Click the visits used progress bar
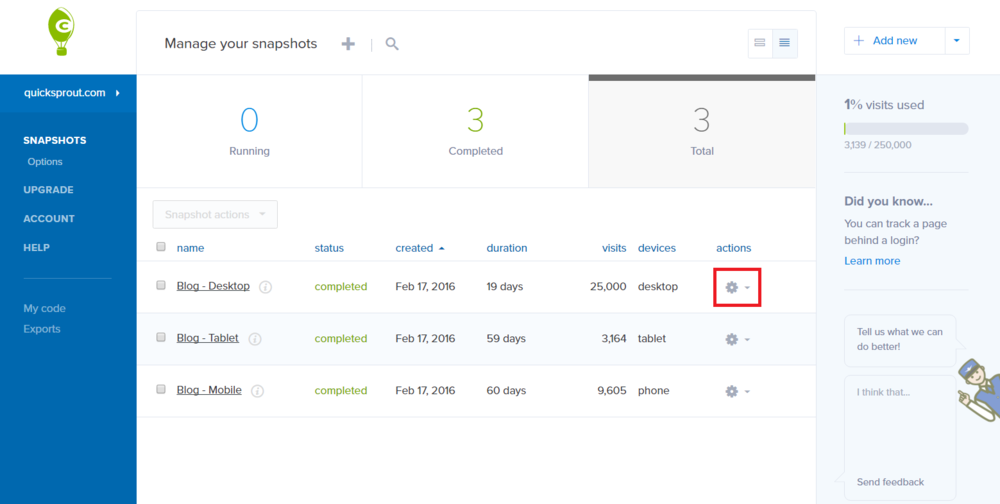 906,129
